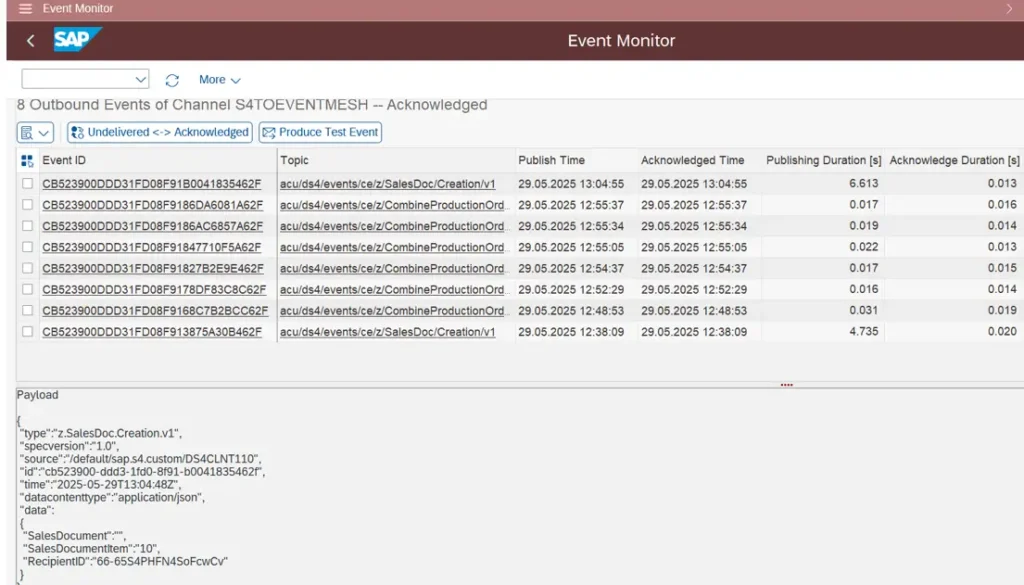
Task: Click the Publishing Duration [s] column header
Action: (823, 160)
